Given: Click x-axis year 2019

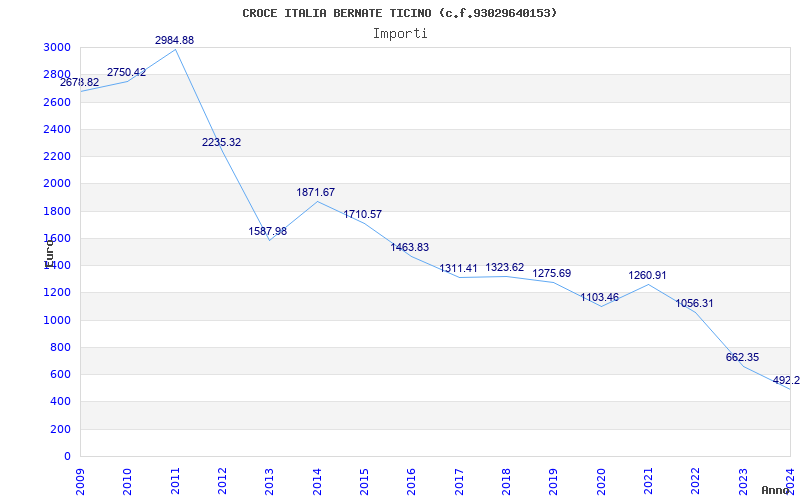Looking at the screenshot, I should (554, 482).
